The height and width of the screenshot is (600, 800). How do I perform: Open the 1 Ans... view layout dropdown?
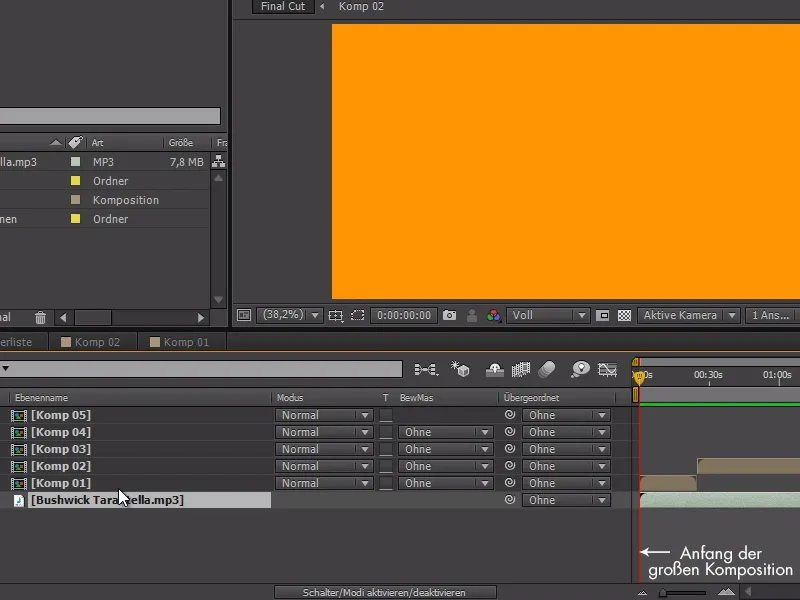(772, 315)
